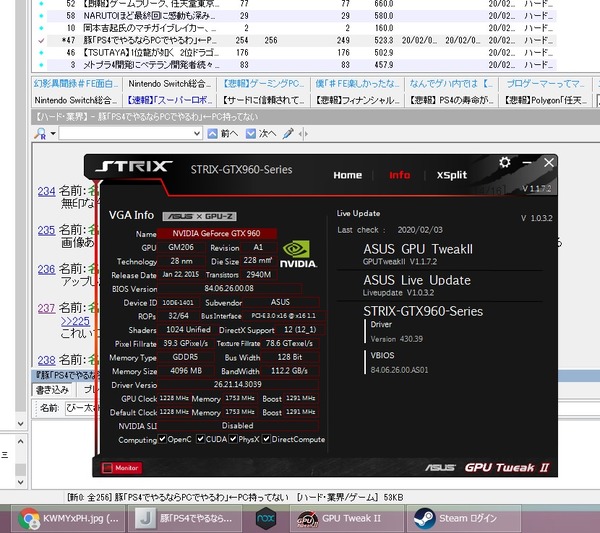Click the ASUS x GPU-Z badge

[199, 217]
